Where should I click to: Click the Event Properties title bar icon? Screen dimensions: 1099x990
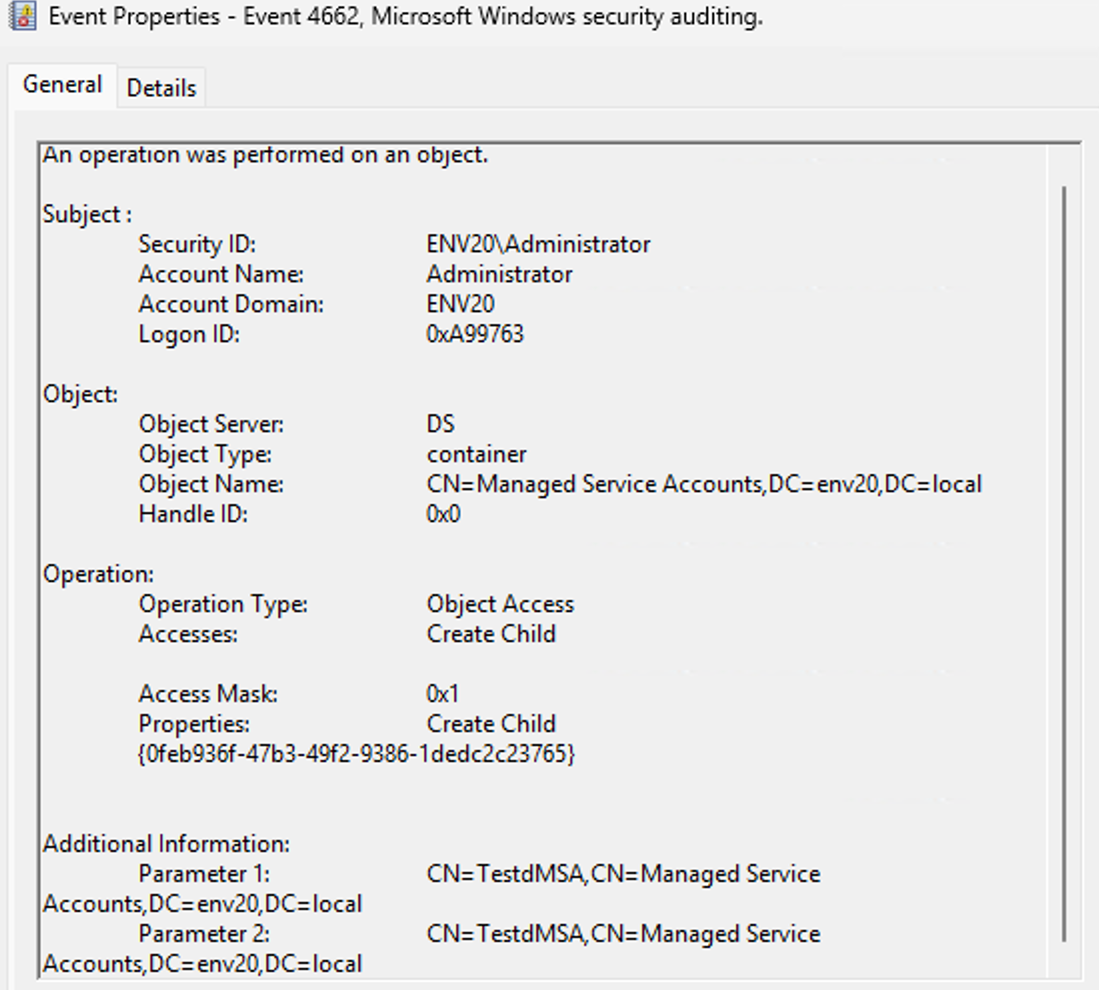point(22,16)
